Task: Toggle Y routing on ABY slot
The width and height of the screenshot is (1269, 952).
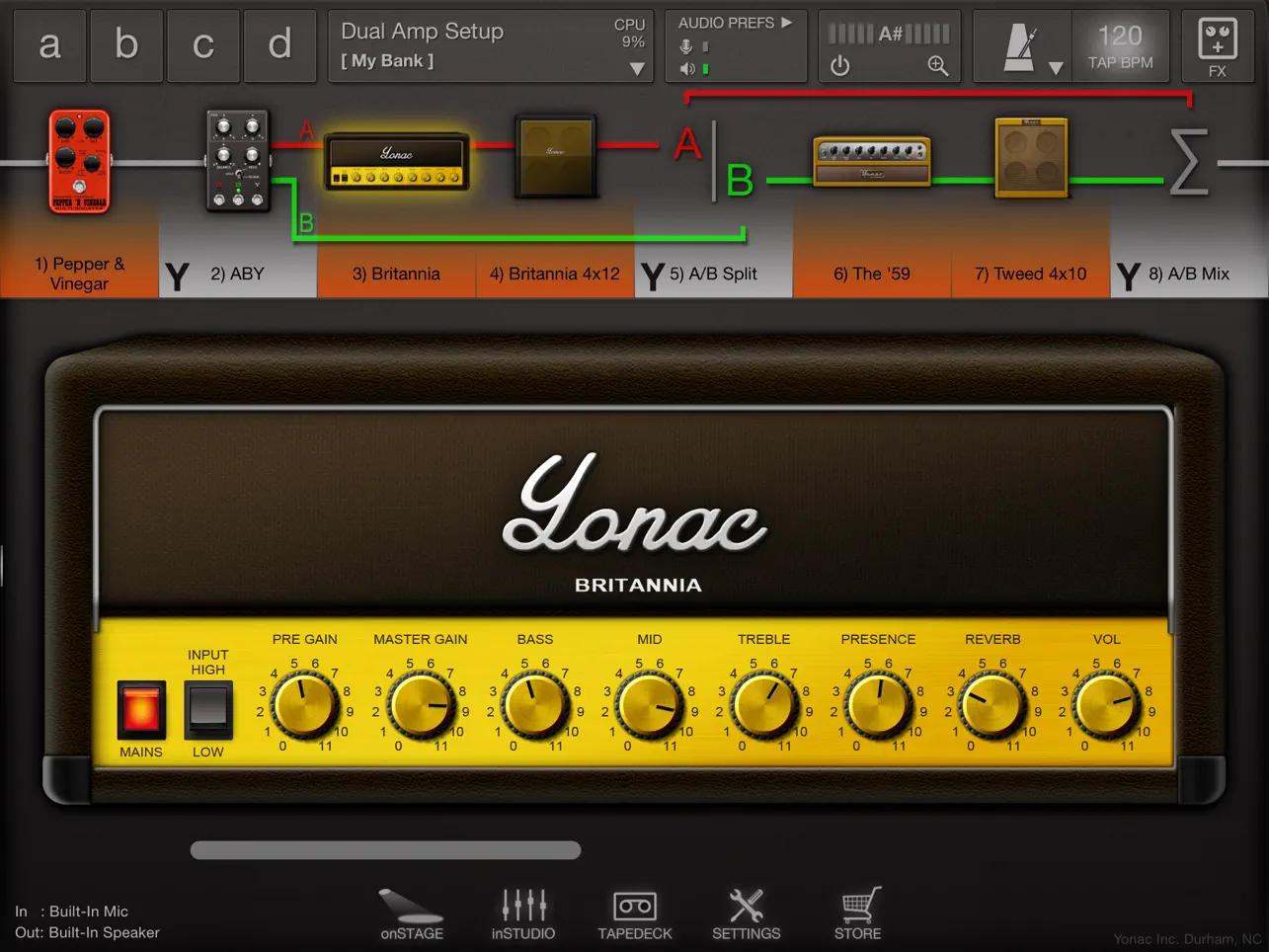Action: [x=177, y=277]
